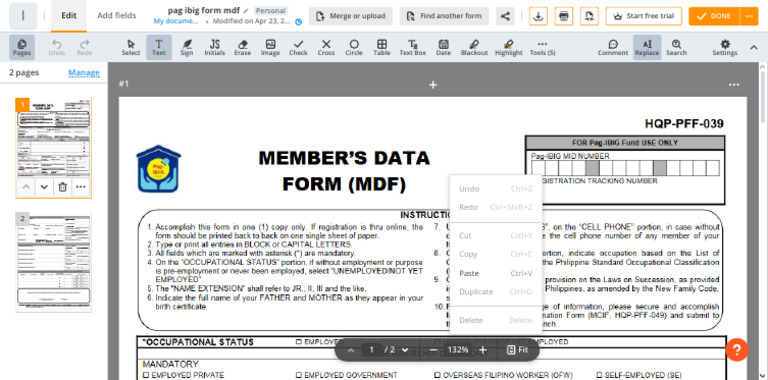Collapse the toolbar with the up chevron

[754, 48]
